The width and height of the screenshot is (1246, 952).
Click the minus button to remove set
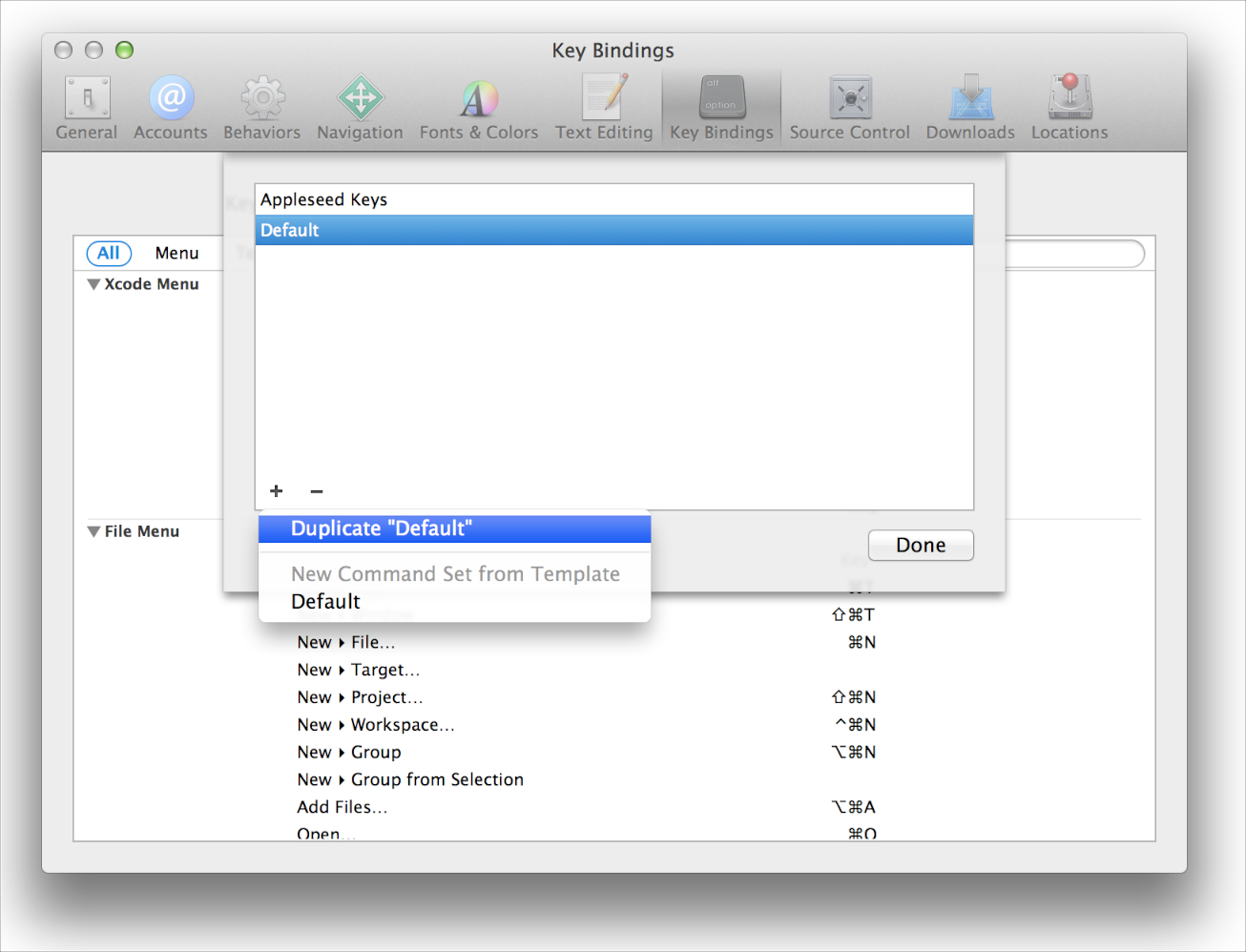point(317,491)
